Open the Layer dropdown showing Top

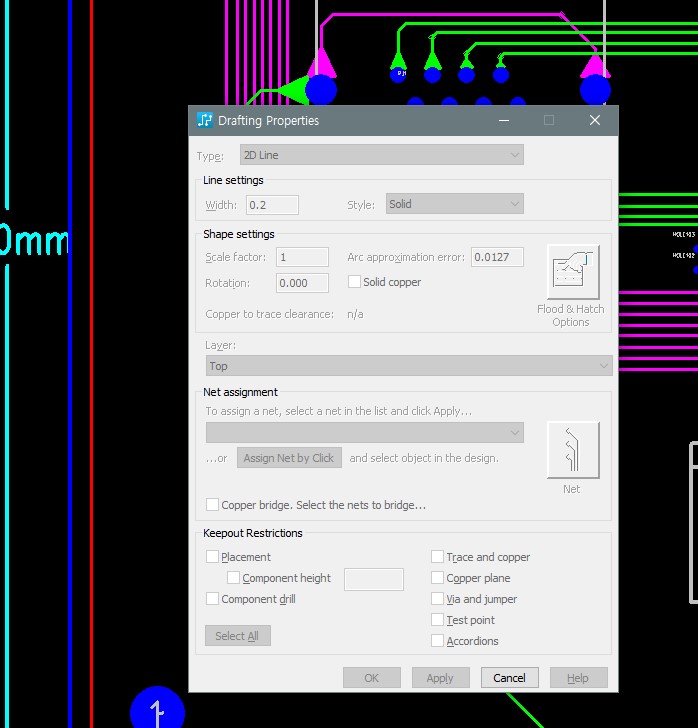[408, 366]
